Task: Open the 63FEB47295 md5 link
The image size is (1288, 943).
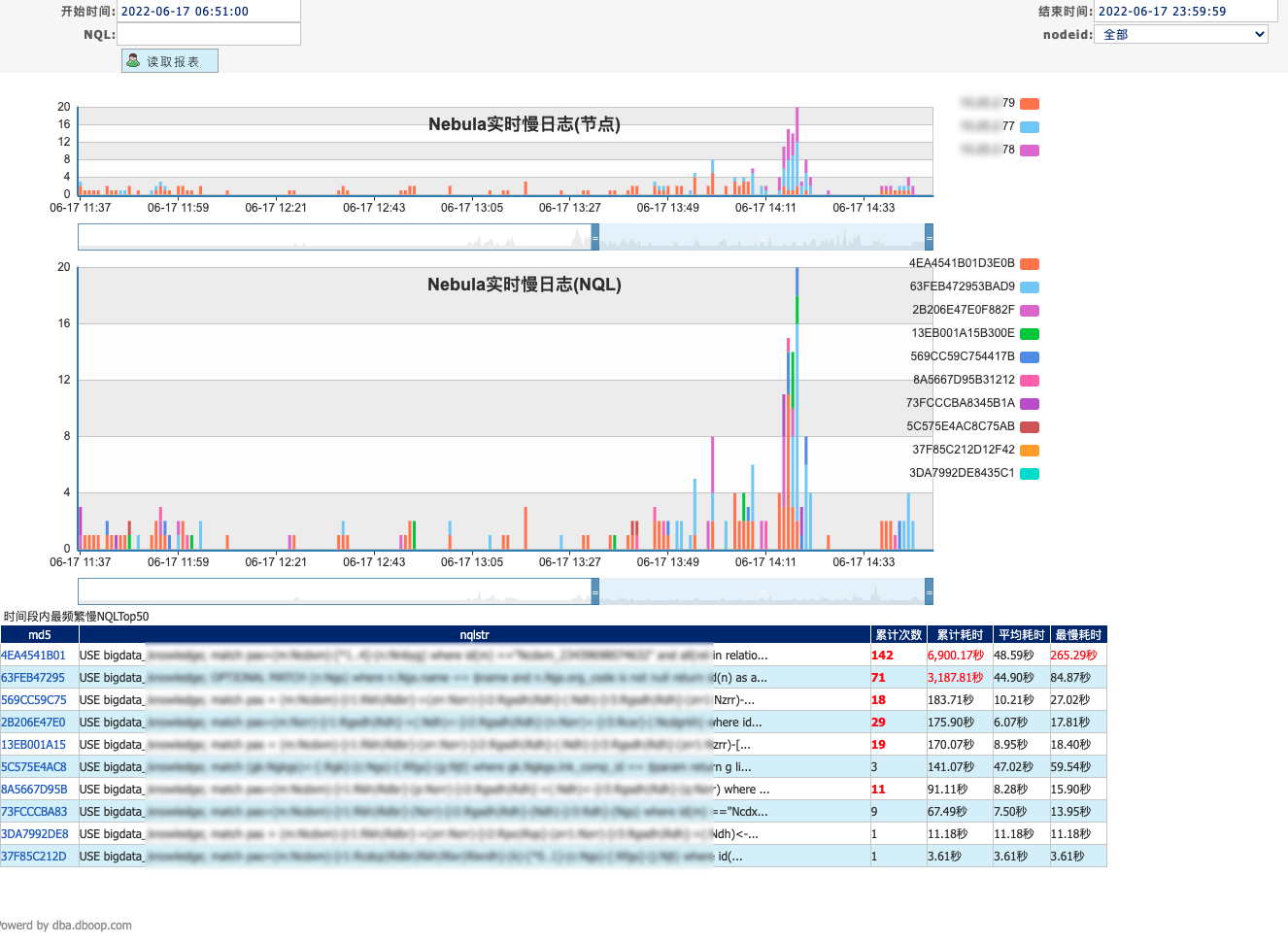Action: (x=34, y=678)
